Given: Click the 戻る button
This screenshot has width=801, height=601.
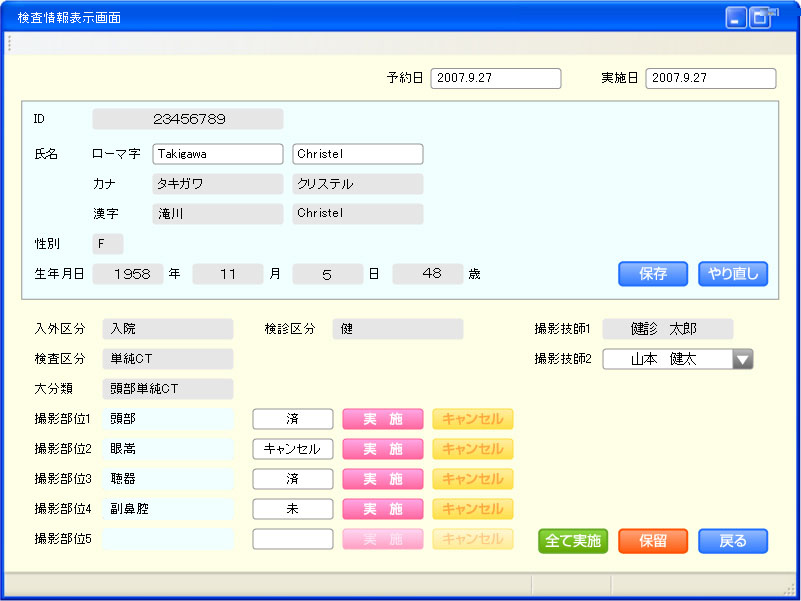Looking at the screenshot, I should (x=733, y=541).
